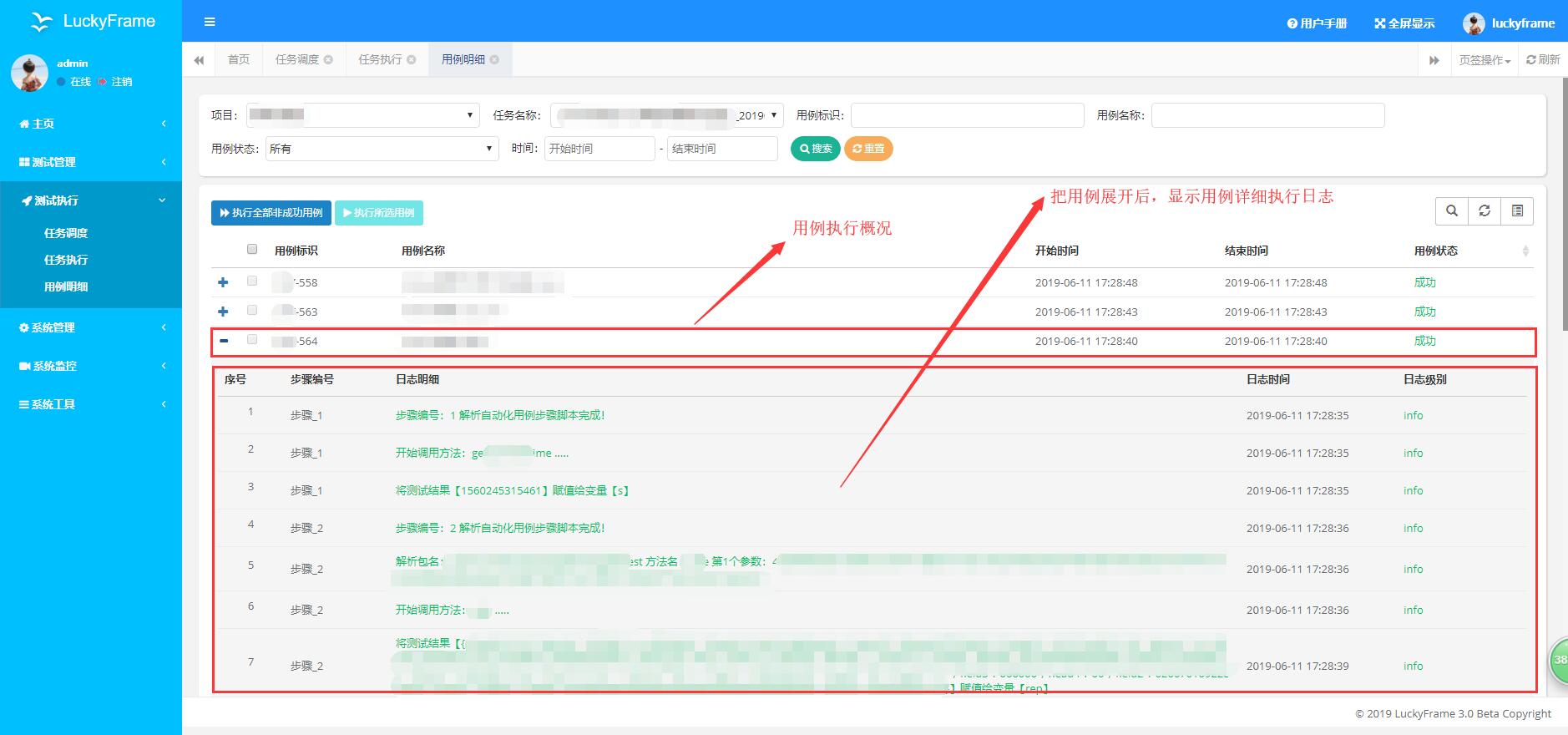Screen dimensions: 1568x735
Task: Check the select-all header checkbox
Action: [252, 249]
